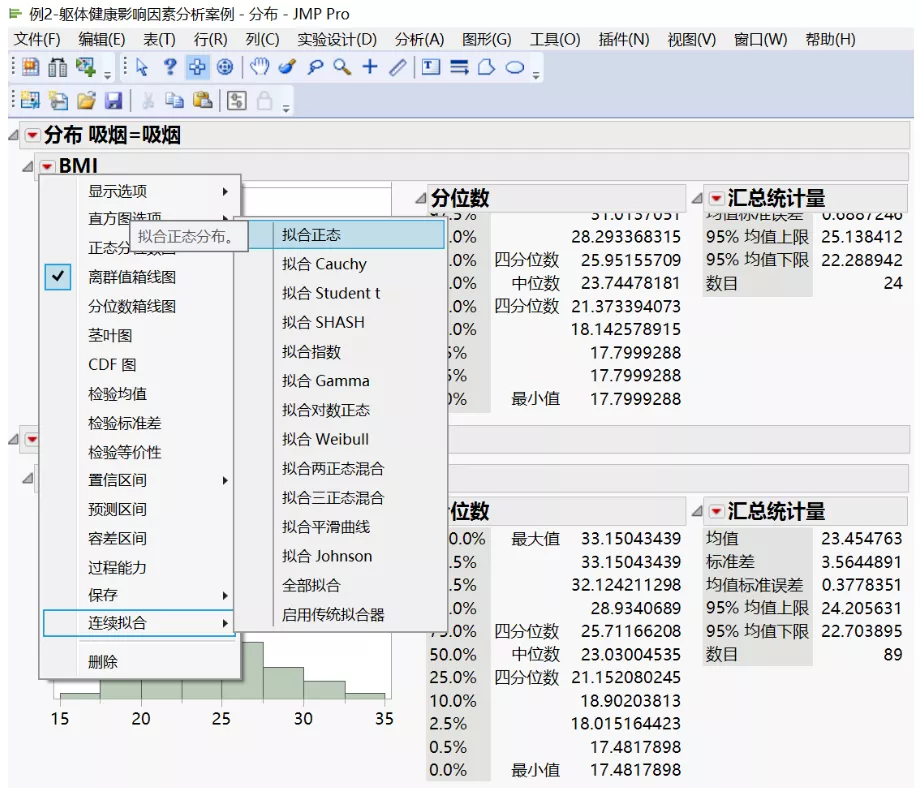Viewport: 920px width, 788px height.
Task: Select the Text annotation tool
Action: click(x=431, y=67)
